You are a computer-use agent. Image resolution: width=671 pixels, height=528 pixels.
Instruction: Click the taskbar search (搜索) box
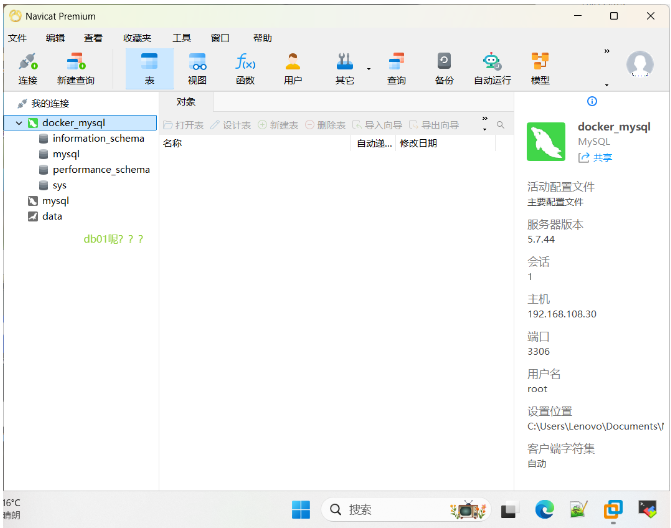(405, 510)
